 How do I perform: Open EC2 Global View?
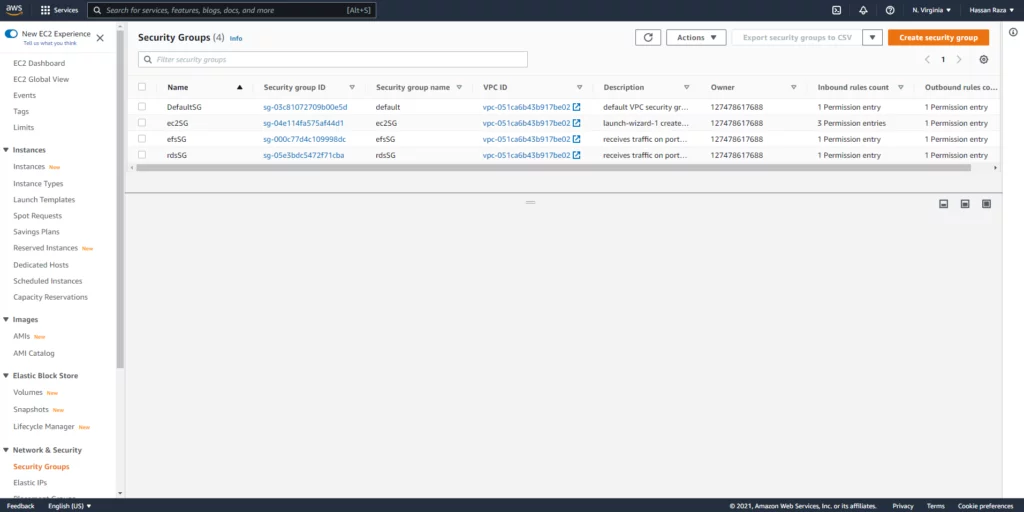tap(41, 79)
